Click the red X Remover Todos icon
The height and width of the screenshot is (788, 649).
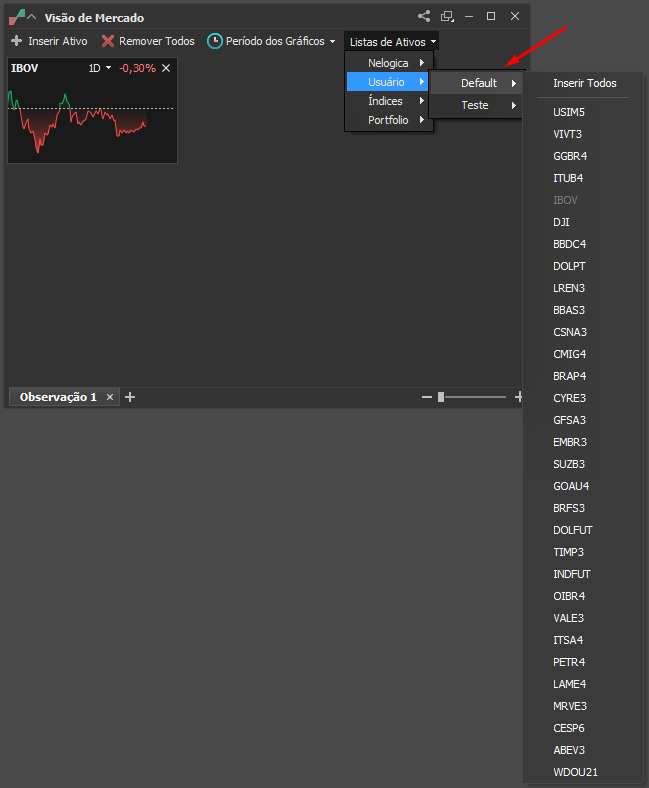(108, 41)
